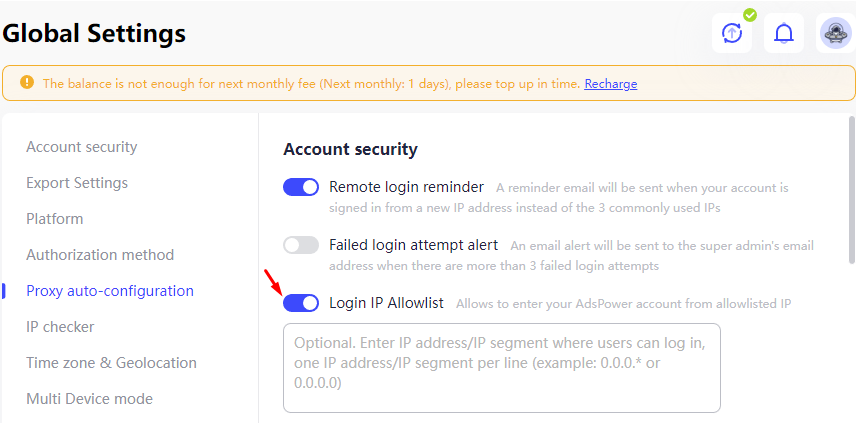Click the Global Settings page title
Viewport: 856px width, 423px height.
point(93,33)
